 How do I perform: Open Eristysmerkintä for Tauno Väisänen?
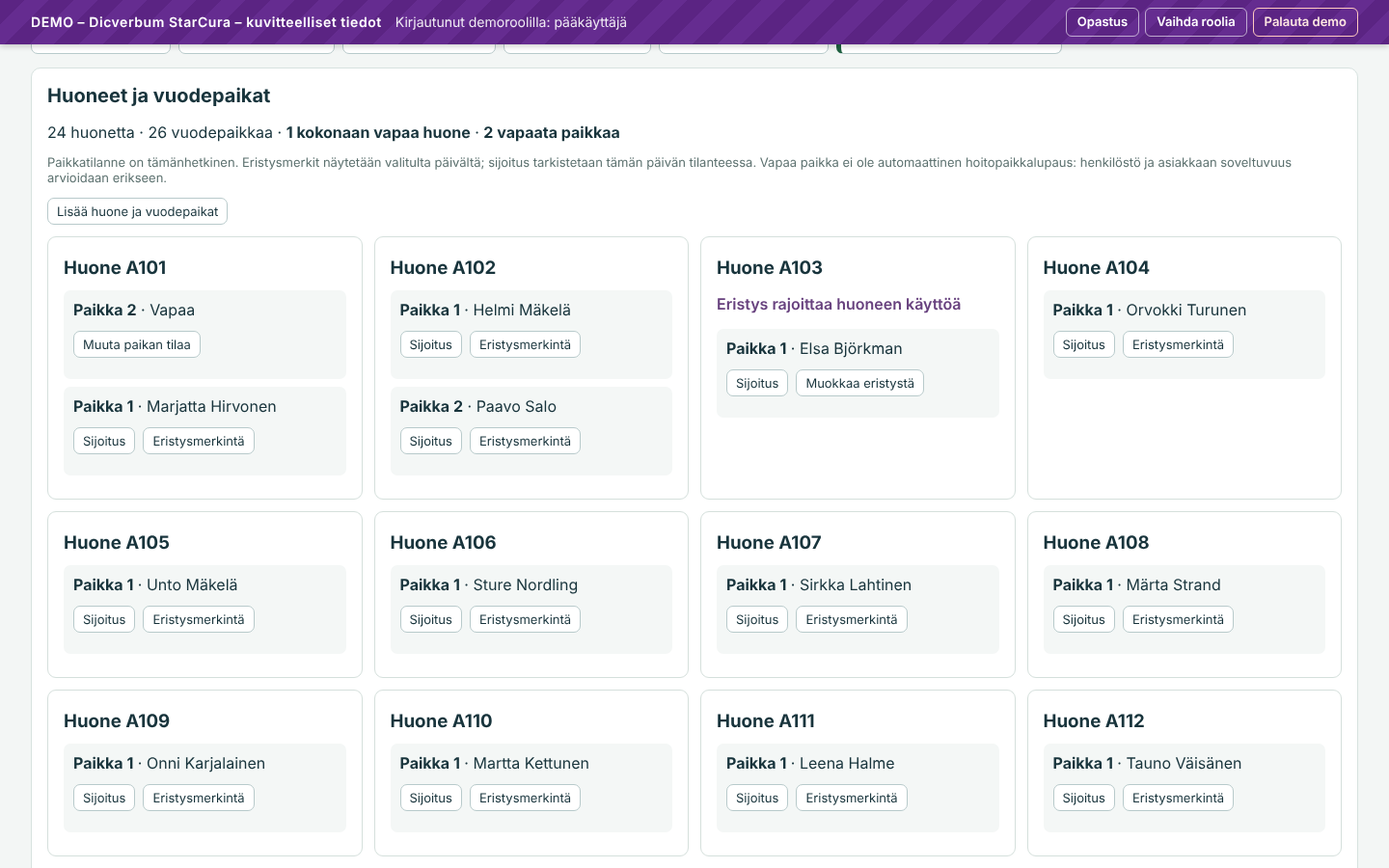(x=1178, y=798)
